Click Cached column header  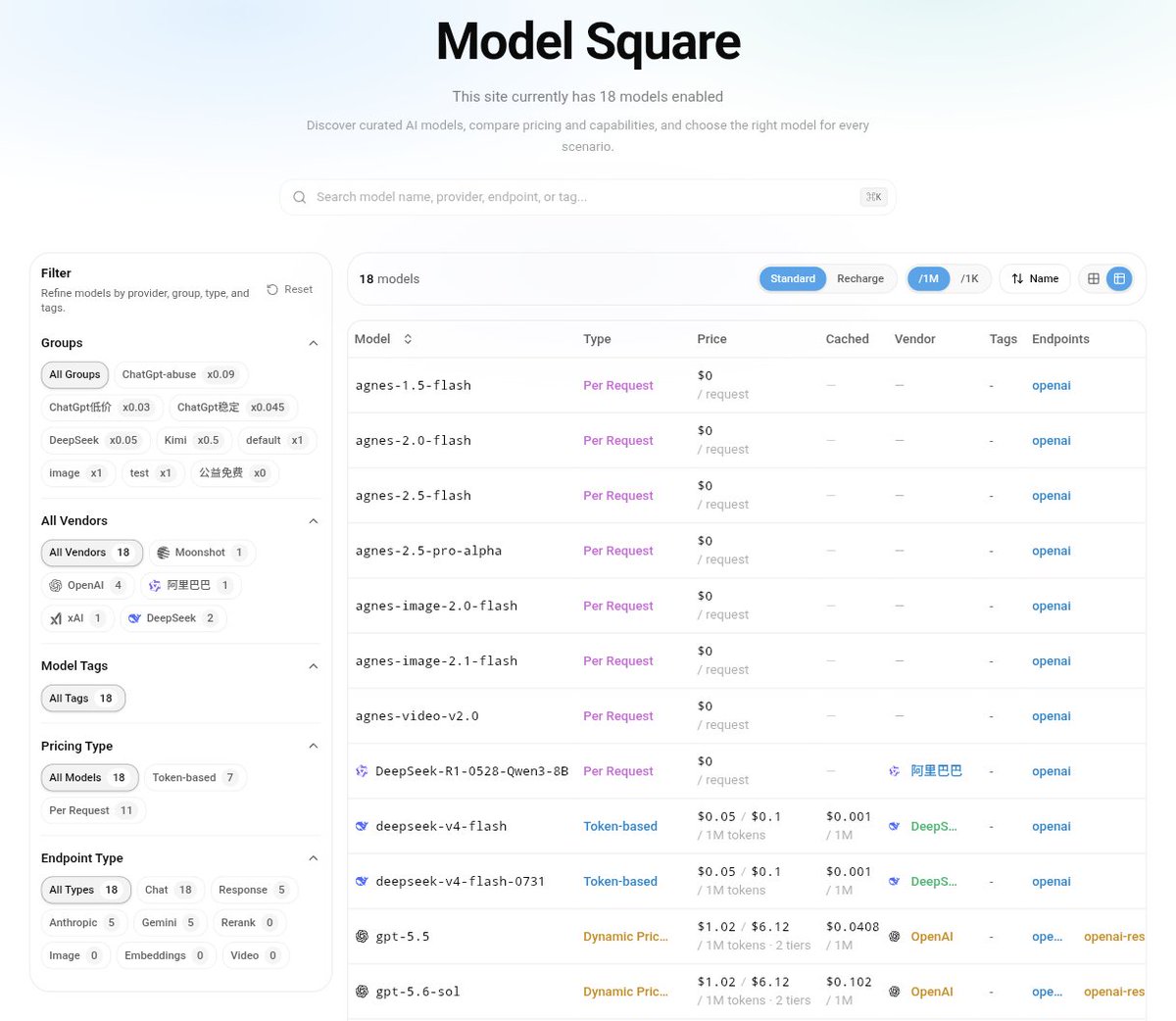[847, 339]
